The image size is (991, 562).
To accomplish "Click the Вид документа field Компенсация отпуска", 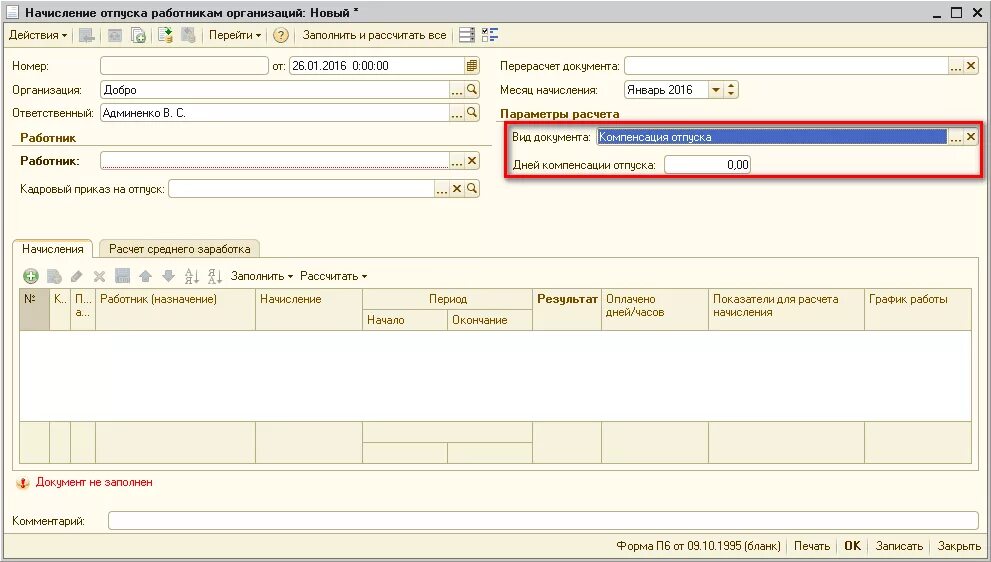I will pos(772,137).
